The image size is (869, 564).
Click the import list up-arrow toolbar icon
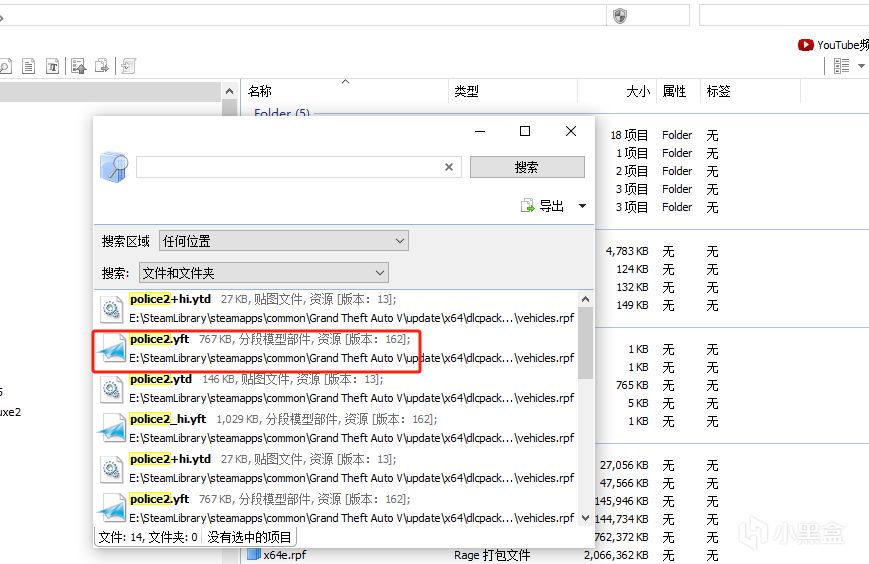(x=79, y=66)
